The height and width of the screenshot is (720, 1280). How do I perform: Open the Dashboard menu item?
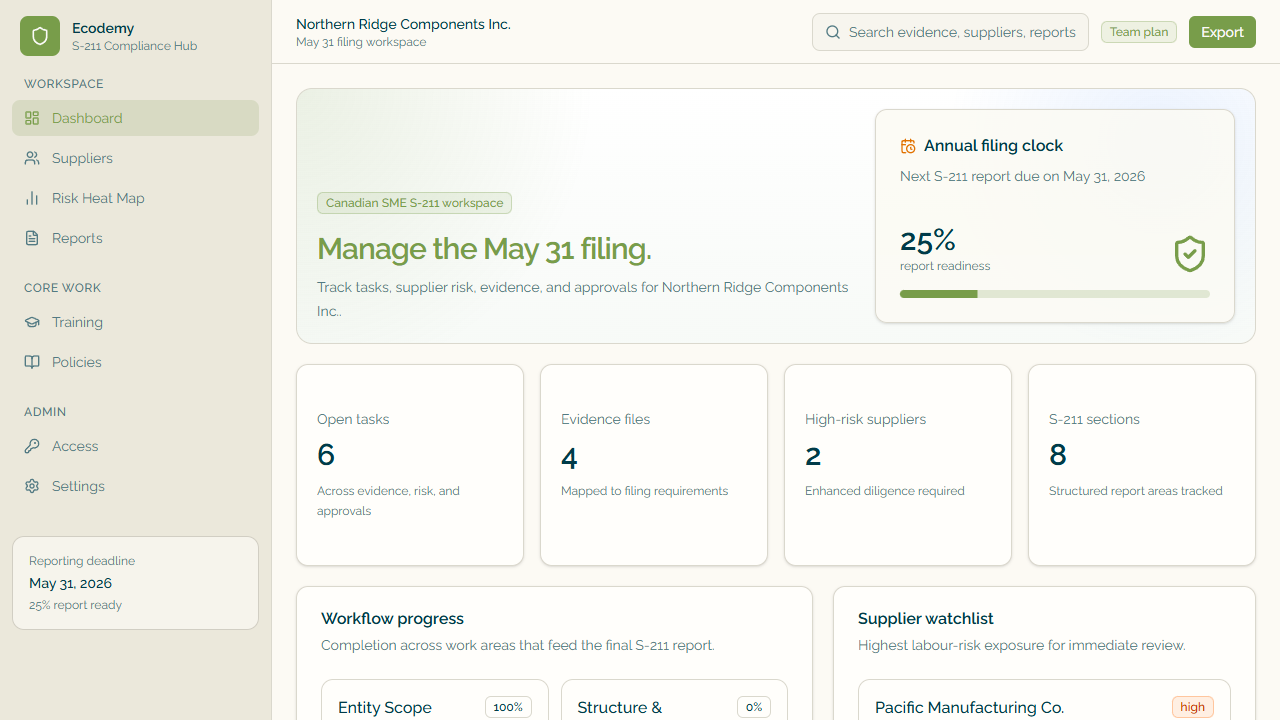tap(135, 118)
